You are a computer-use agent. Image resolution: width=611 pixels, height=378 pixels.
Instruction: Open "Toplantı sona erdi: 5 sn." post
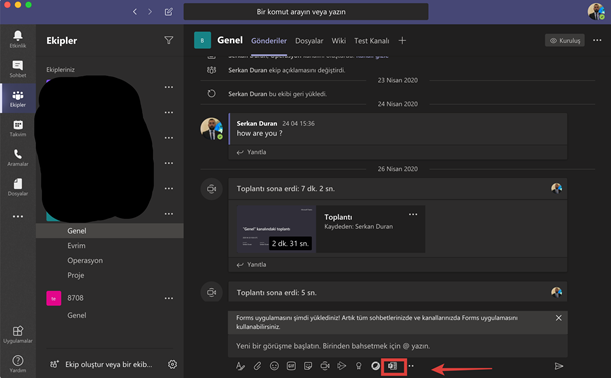click(x=397, y=292)
